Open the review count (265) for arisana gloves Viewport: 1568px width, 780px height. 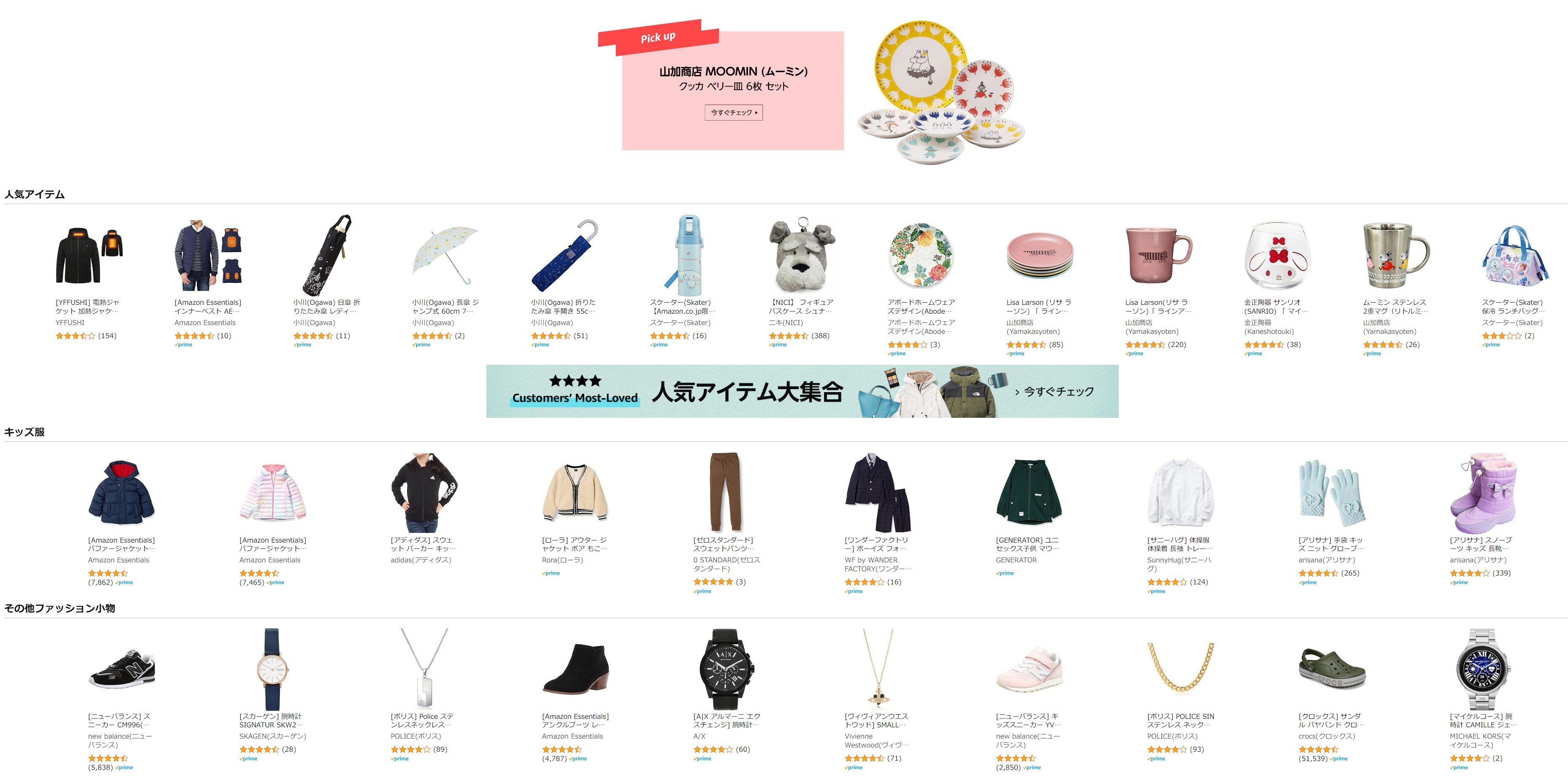tap(1350, 573)
